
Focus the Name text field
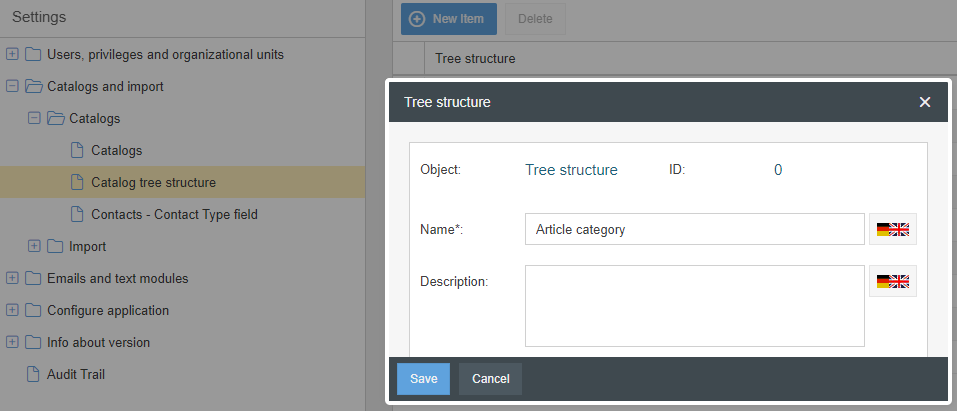[x=694, y=229]
